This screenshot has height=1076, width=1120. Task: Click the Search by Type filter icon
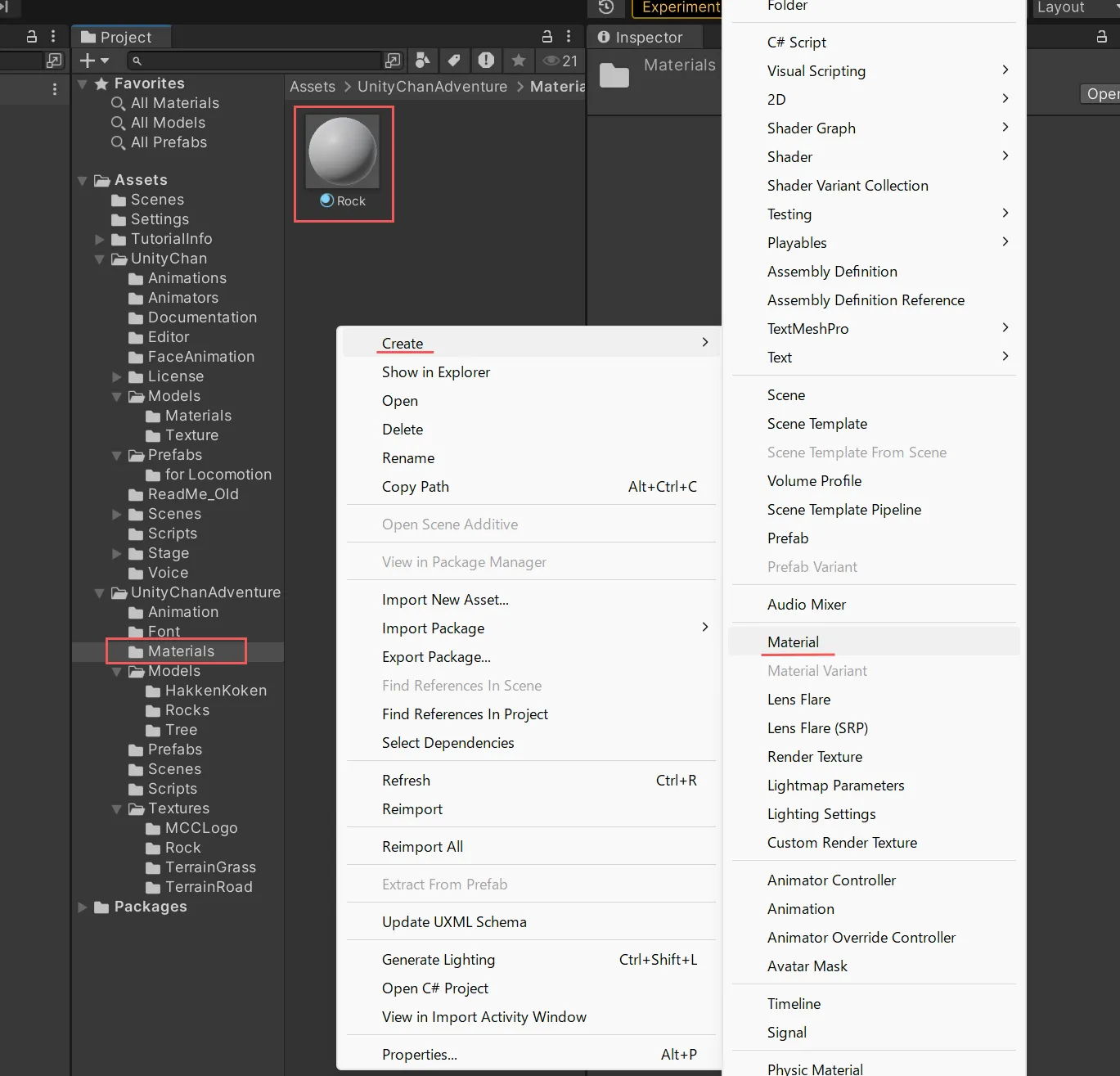pyautogui.click(x=423, y=61)
